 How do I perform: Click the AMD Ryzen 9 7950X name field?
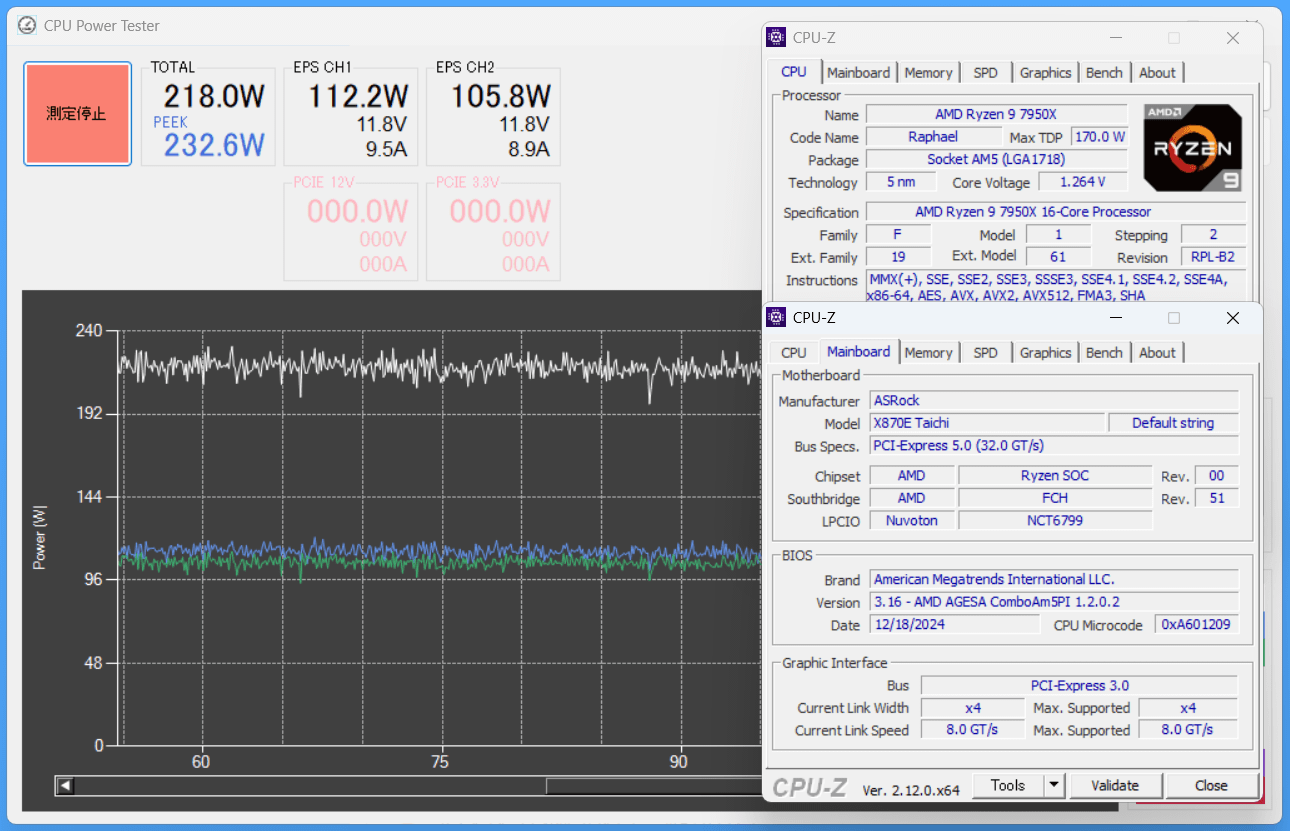point(996,114)
